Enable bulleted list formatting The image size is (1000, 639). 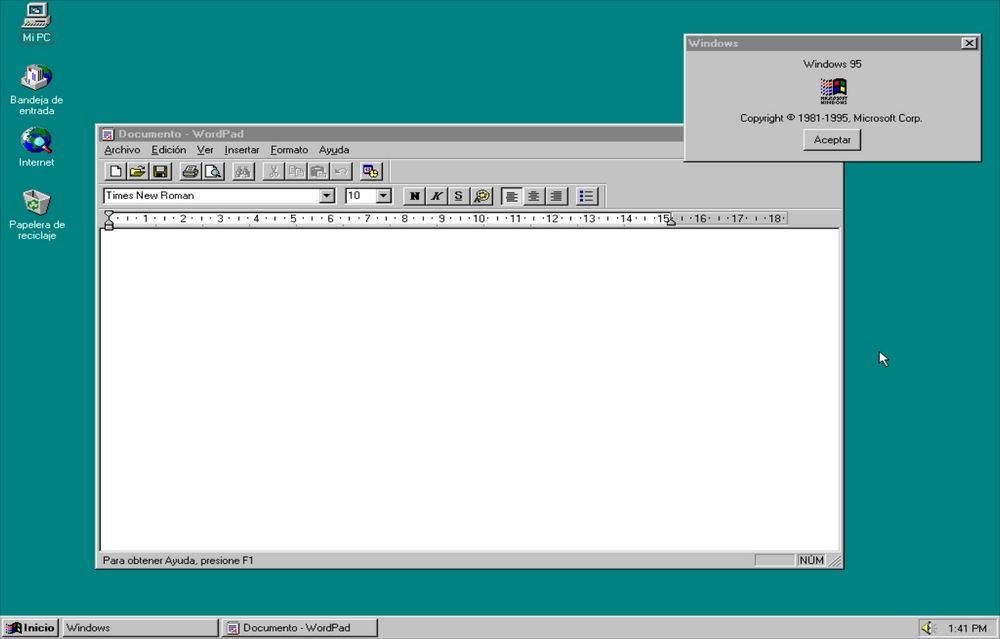(x=587, y=195)
